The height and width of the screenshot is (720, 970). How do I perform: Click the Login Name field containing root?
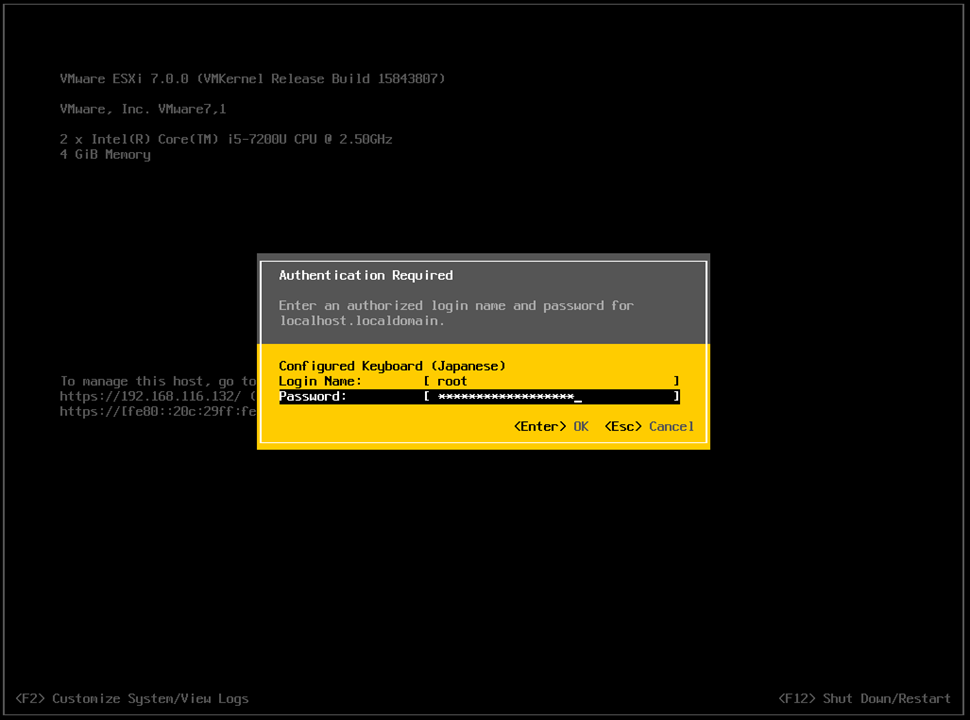coord(552,381)
